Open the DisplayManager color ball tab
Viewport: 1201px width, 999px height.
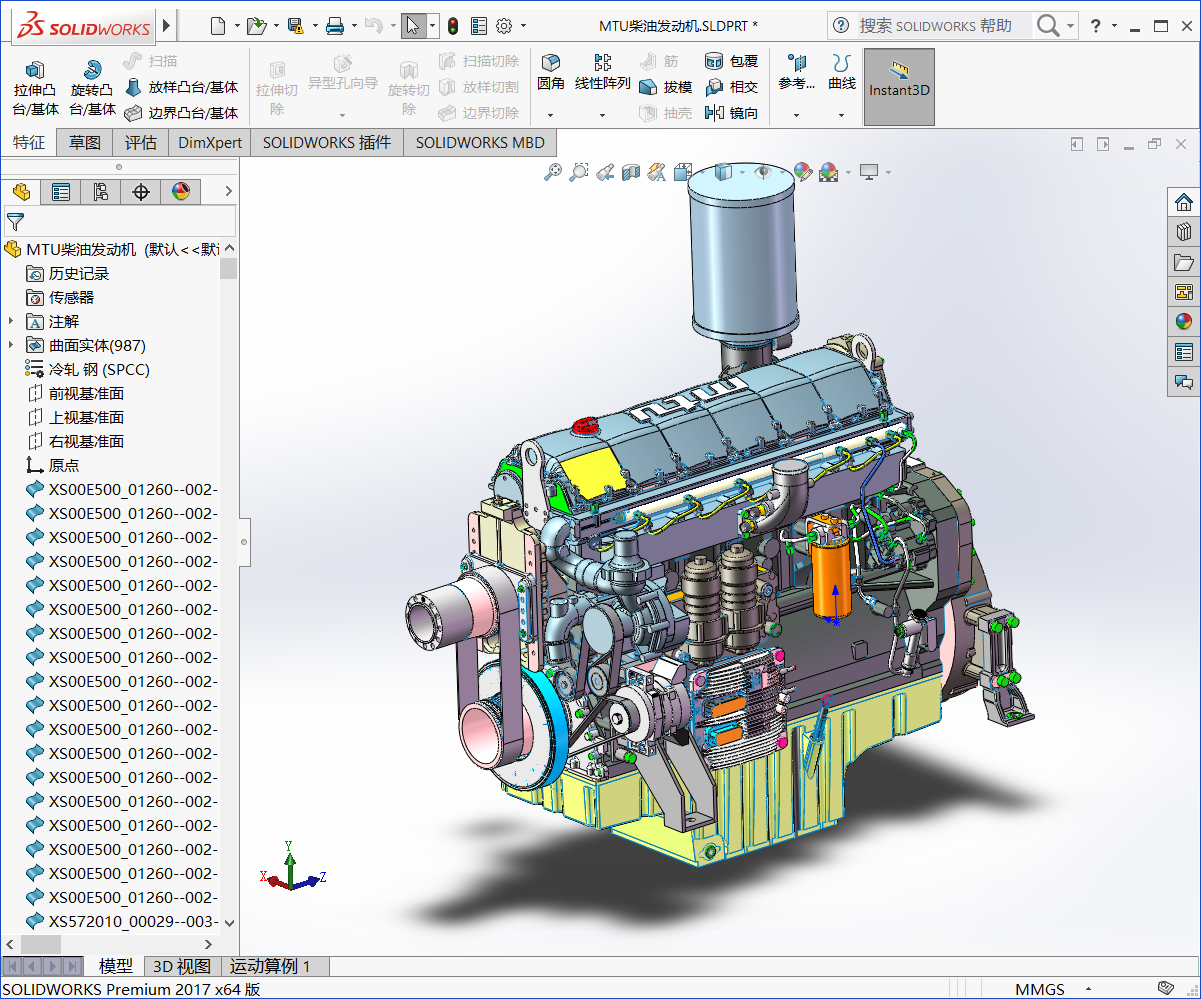click(x=181, y=192)
